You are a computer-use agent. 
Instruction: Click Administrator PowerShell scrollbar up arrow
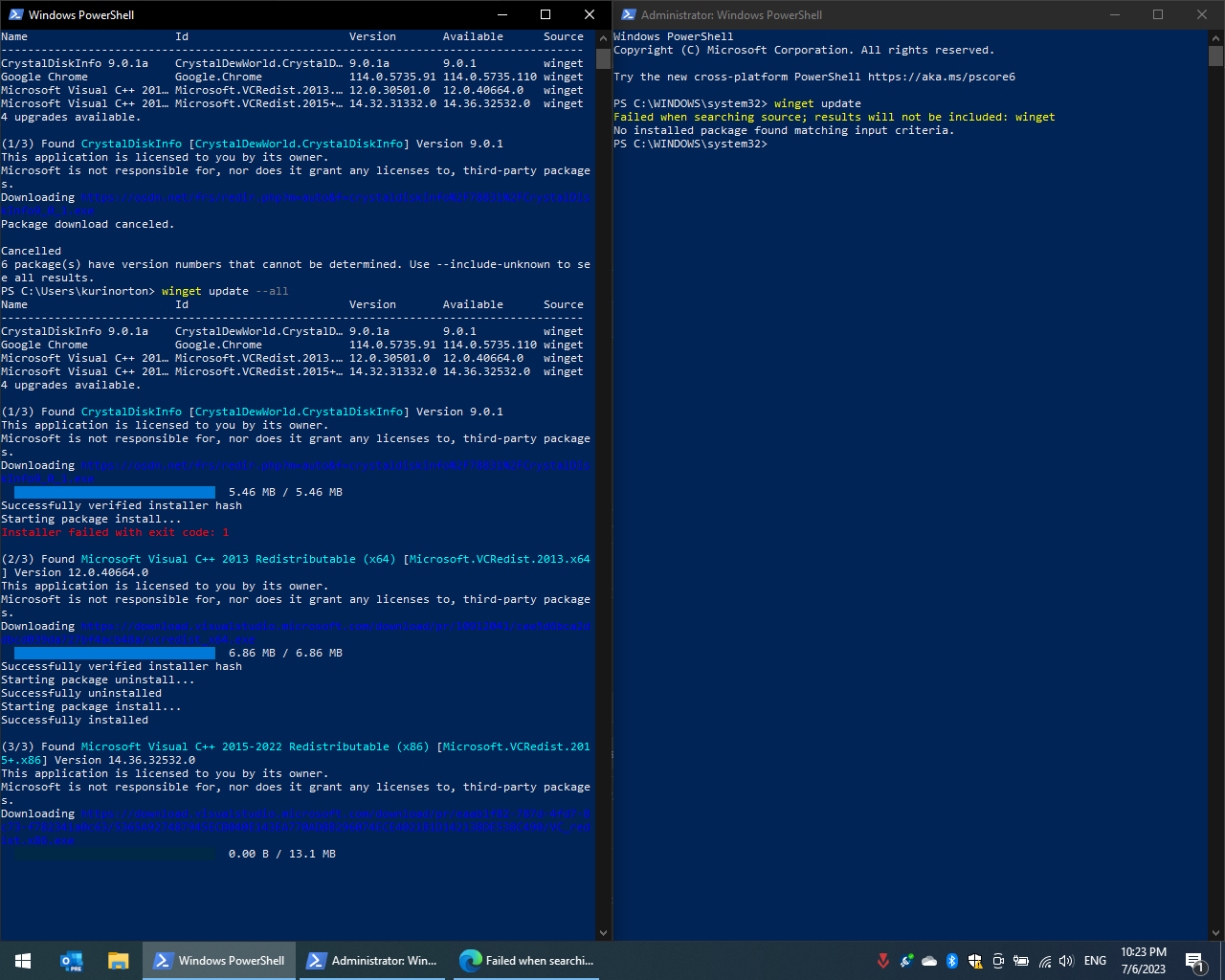tap(1215, 38)
